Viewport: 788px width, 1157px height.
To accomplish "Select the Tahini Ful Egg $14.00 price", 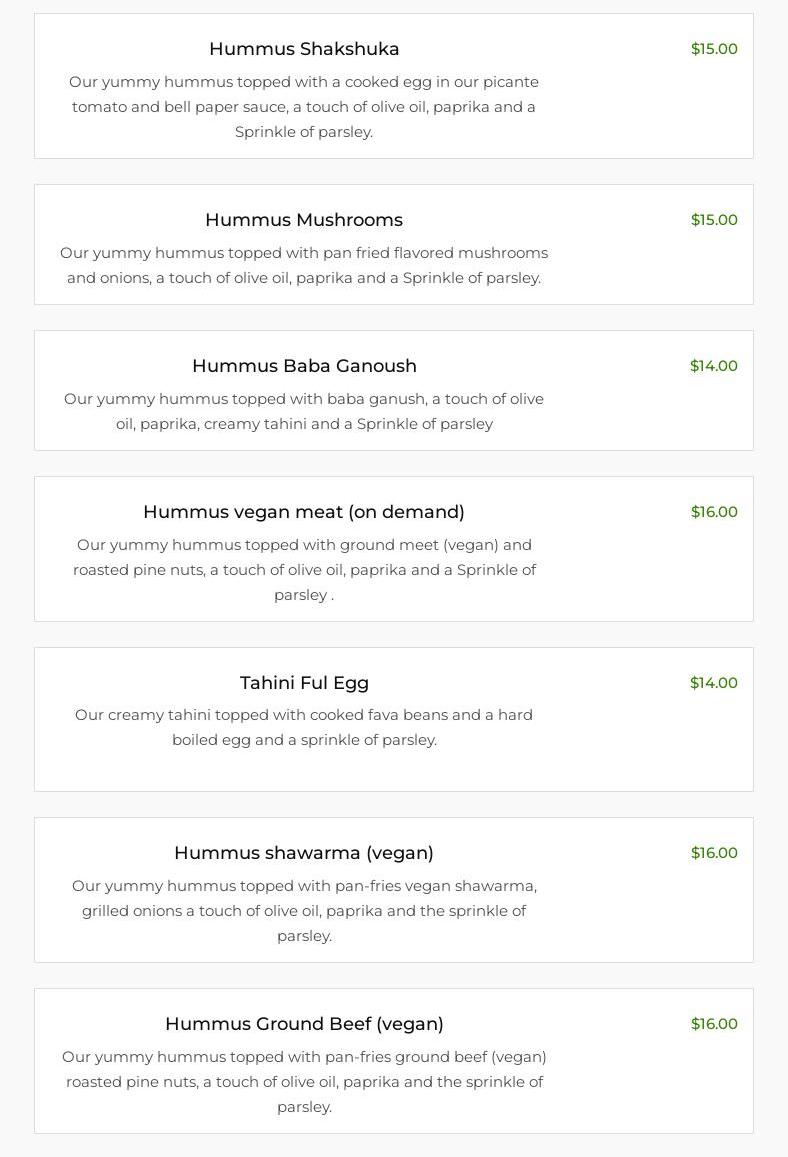I will [x=714, y=683].
